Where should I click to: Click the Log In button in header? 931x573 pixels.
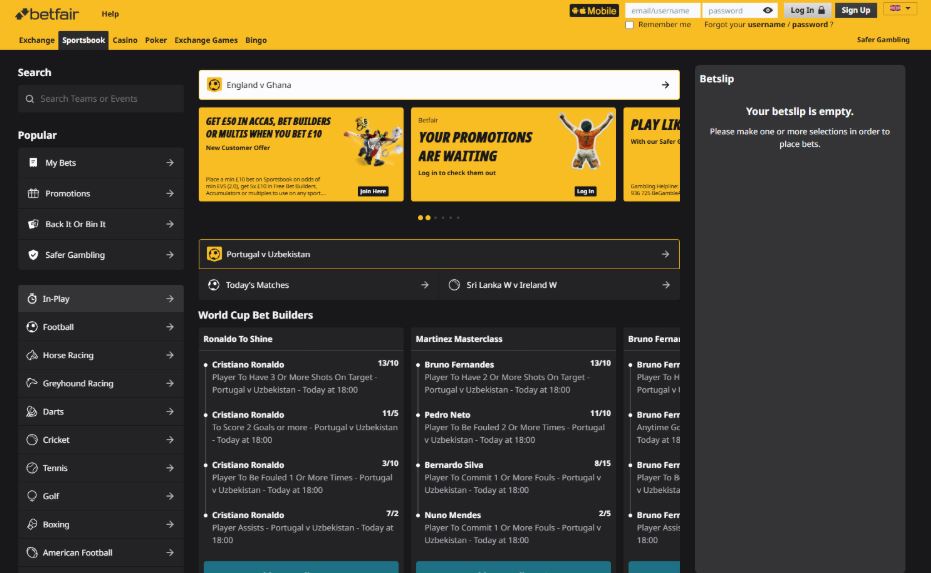click(x=808, y=10)
